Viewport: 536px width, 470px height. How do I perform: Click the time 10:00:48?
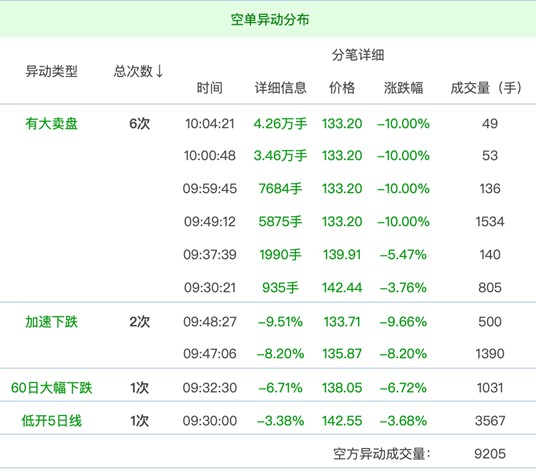click(x=210, y=156)
